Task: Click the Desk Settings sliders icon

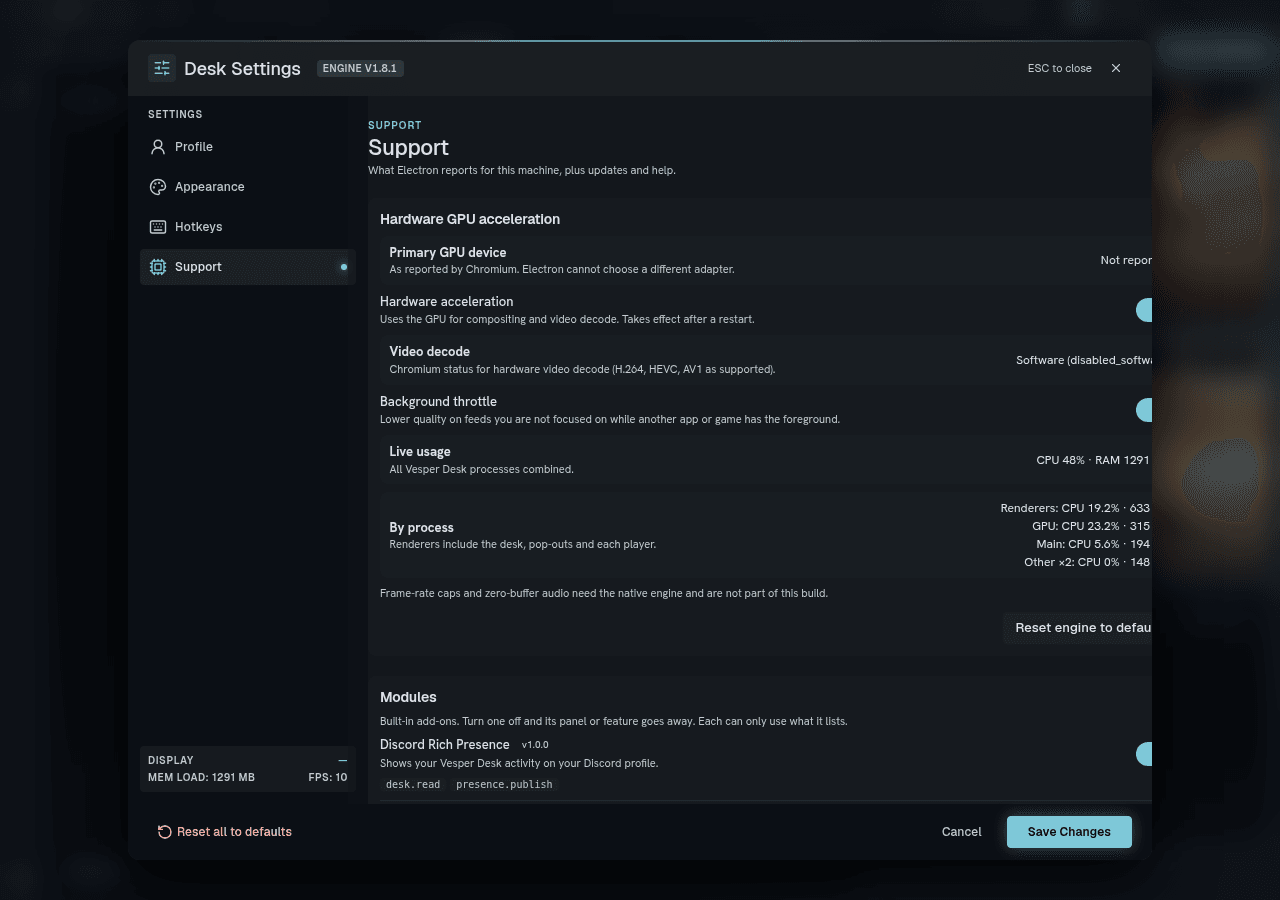Action: pyautogui.click(x=162, y=68)
